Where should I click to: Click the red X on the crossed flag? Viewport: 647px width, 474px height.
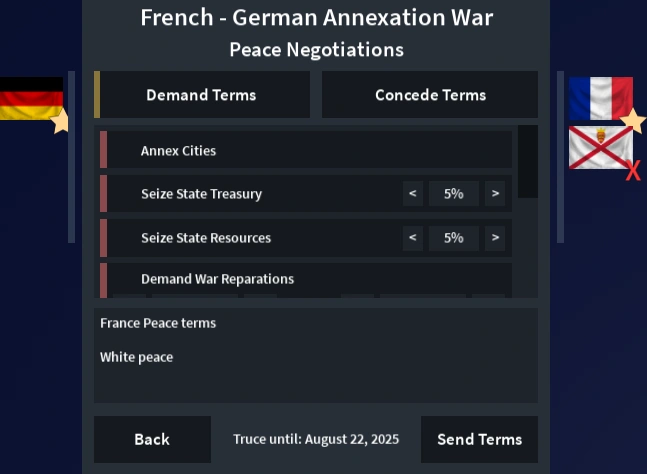pyautogui.click(x=633, y=172)
